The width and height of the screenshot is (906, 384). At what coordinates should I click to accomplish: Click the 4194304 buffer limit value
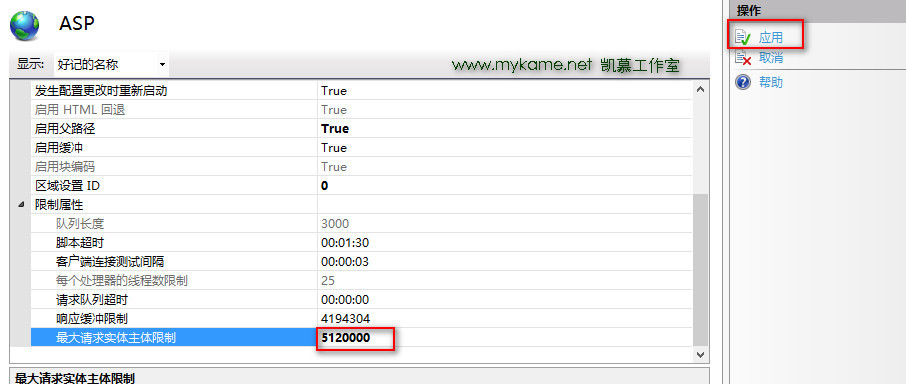[x=346, y=319]
